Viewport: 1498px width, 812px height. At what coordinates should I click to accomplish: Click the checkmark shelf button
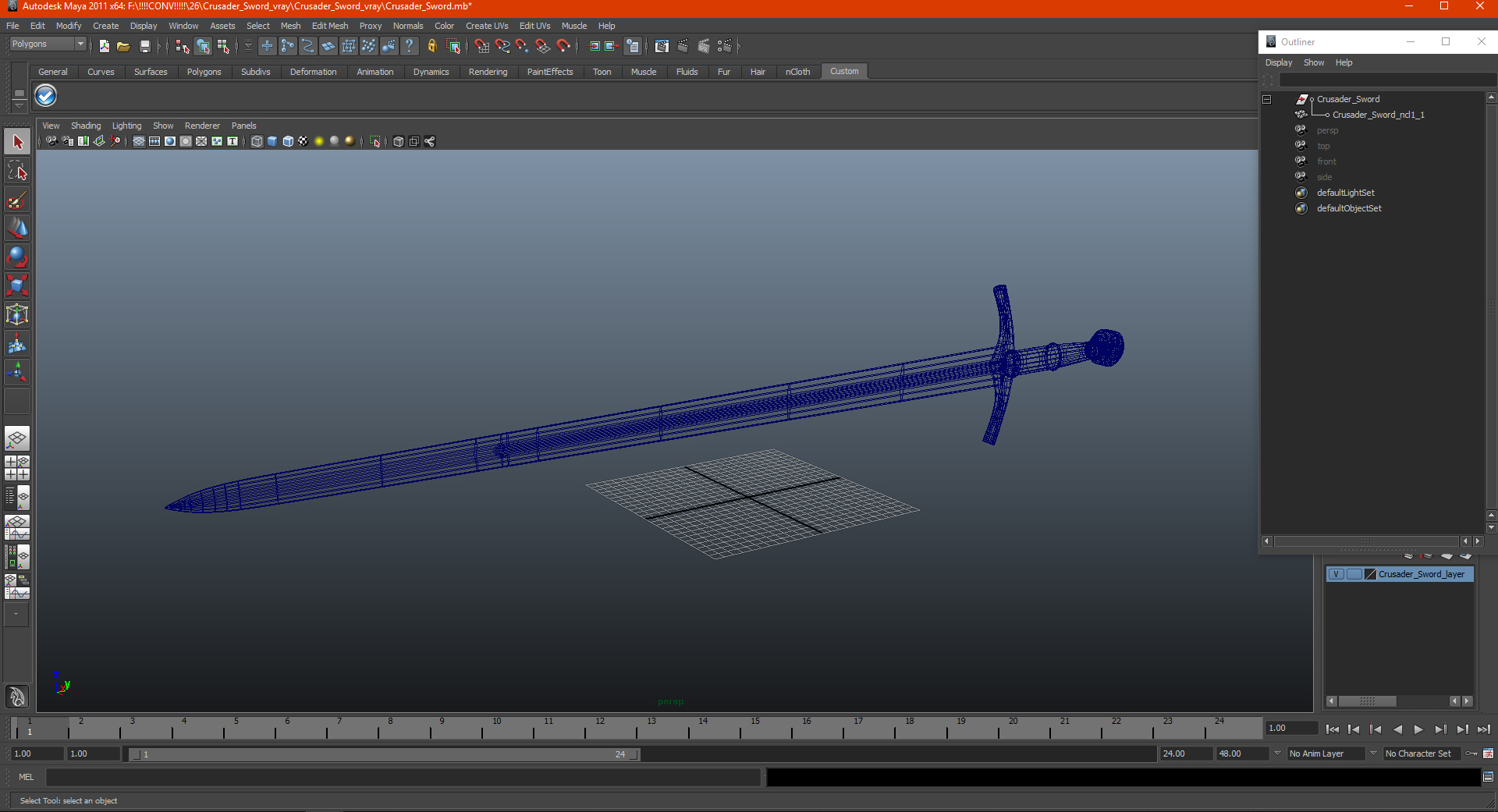click(46, 96)
